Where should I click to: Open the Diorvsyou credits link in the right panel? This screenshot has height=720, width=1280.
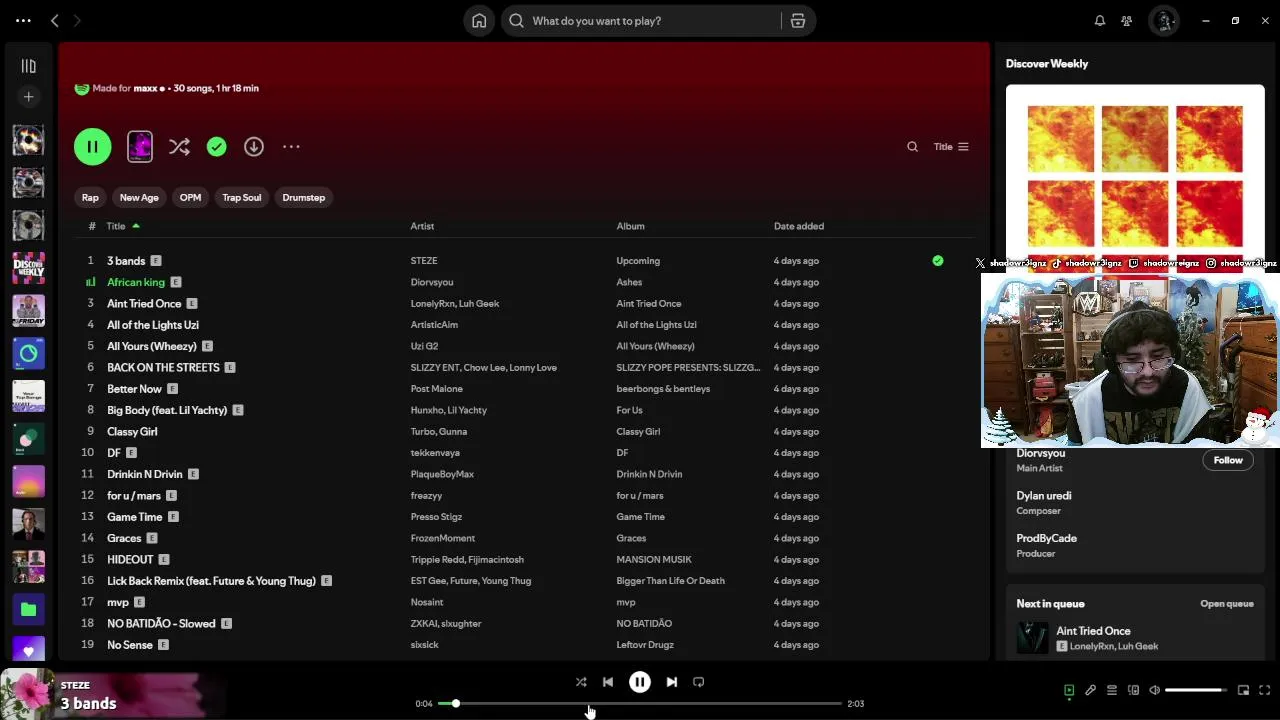(1041, 453)
